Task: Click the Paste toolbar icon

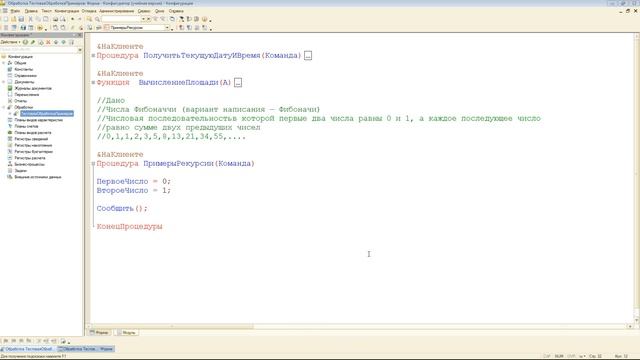Action: [x=46, y=19]
